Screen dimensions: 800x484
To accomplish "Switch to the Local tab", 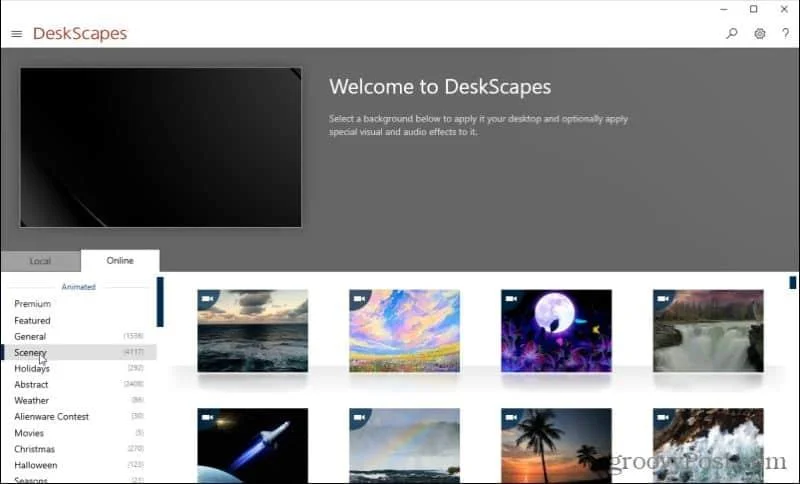I will 40,261.
